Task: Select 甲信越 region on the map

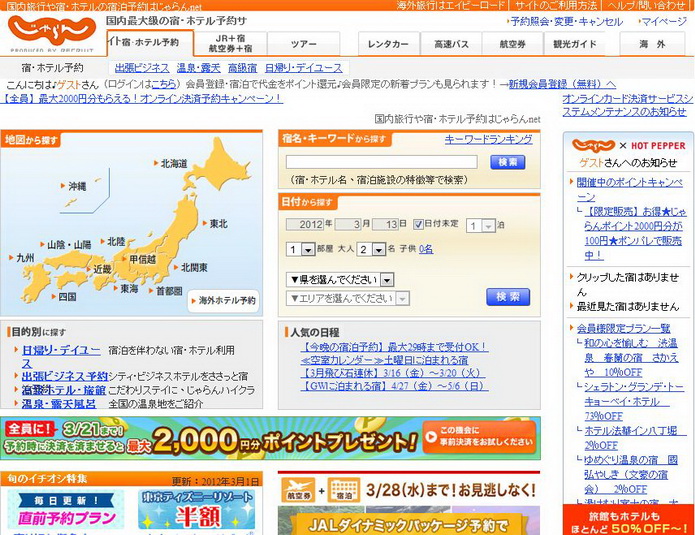Action: click(142, 259)
